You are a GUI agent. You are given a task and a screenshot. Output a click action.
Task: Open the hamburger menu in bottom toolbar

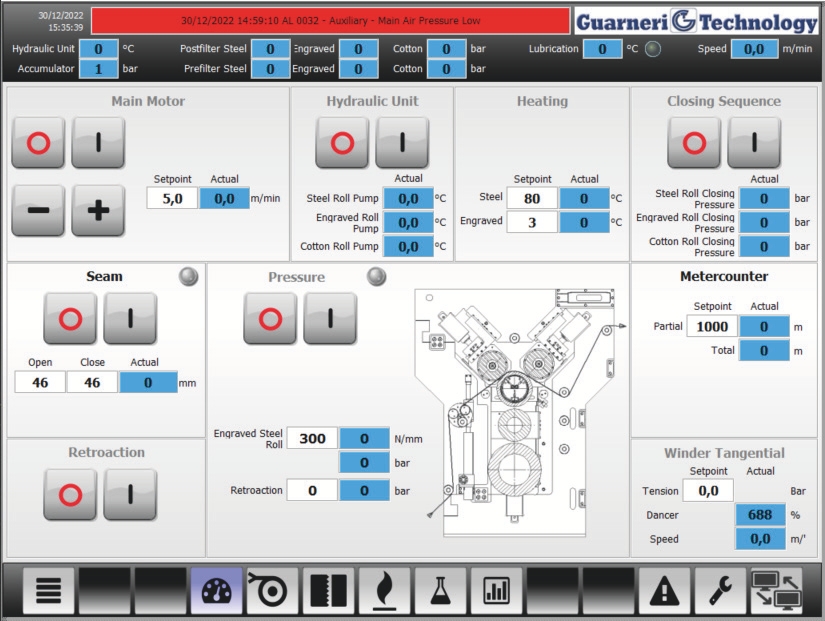click(x=49, y=590)
